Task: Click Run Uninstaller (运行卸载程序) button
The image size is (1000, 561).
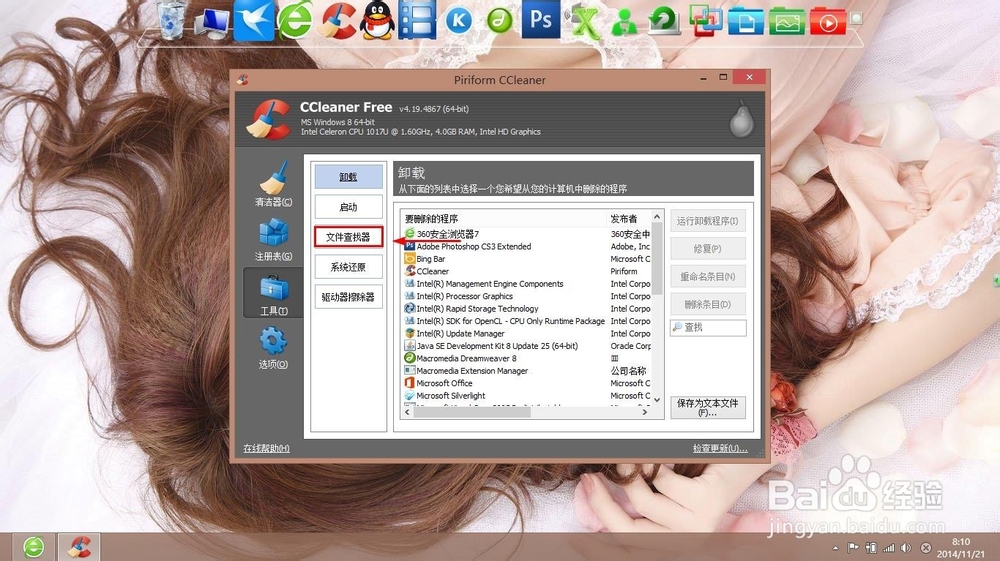Action: (x=708, y=221)
